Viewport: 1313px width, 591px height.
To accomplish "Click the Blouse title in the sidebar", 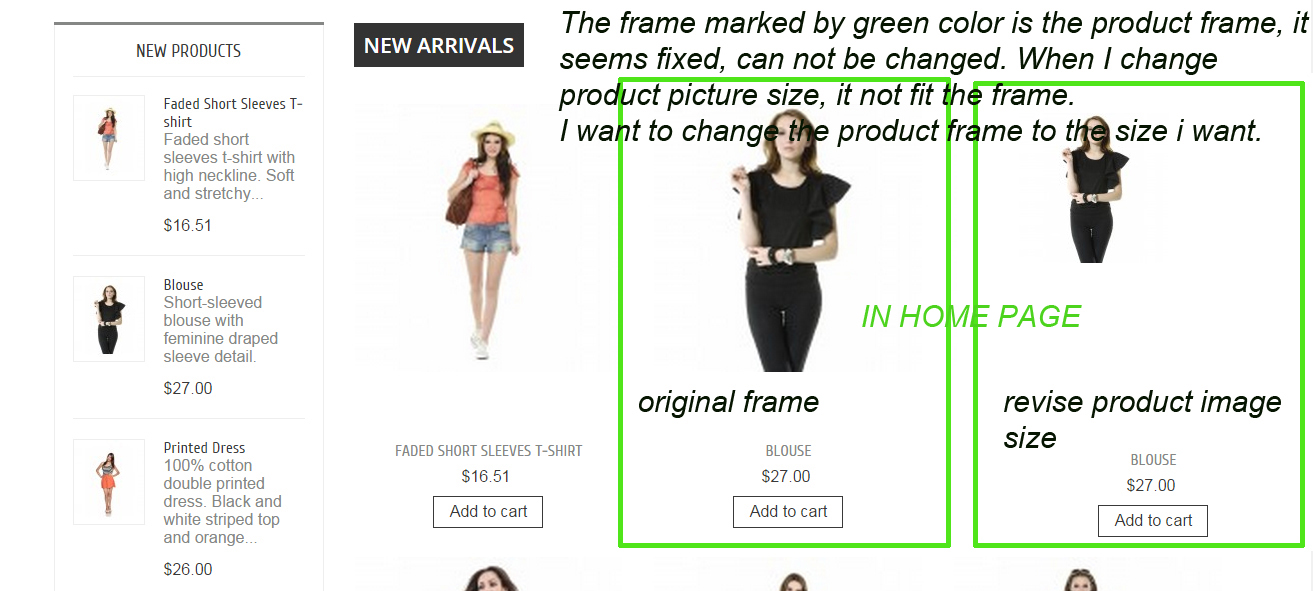I will click(184, 285).
